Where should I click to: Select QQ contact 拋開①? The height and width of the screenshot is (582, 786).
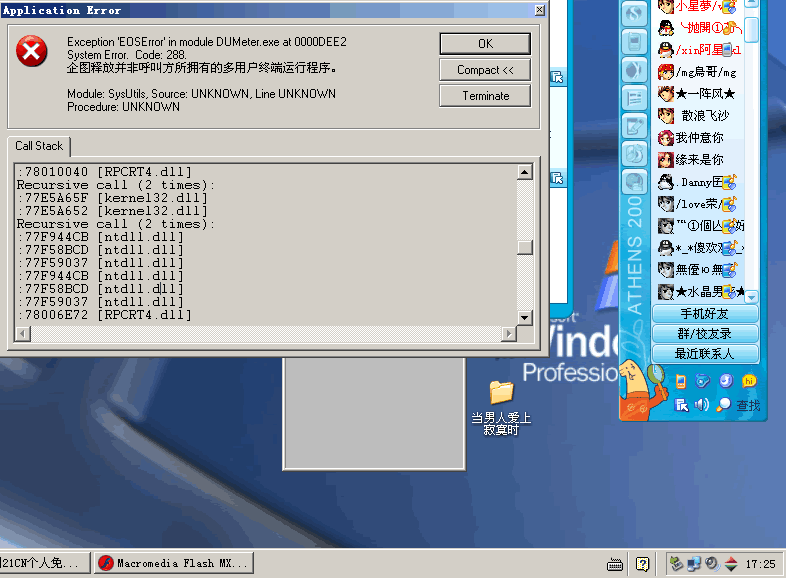click(699, 28)
